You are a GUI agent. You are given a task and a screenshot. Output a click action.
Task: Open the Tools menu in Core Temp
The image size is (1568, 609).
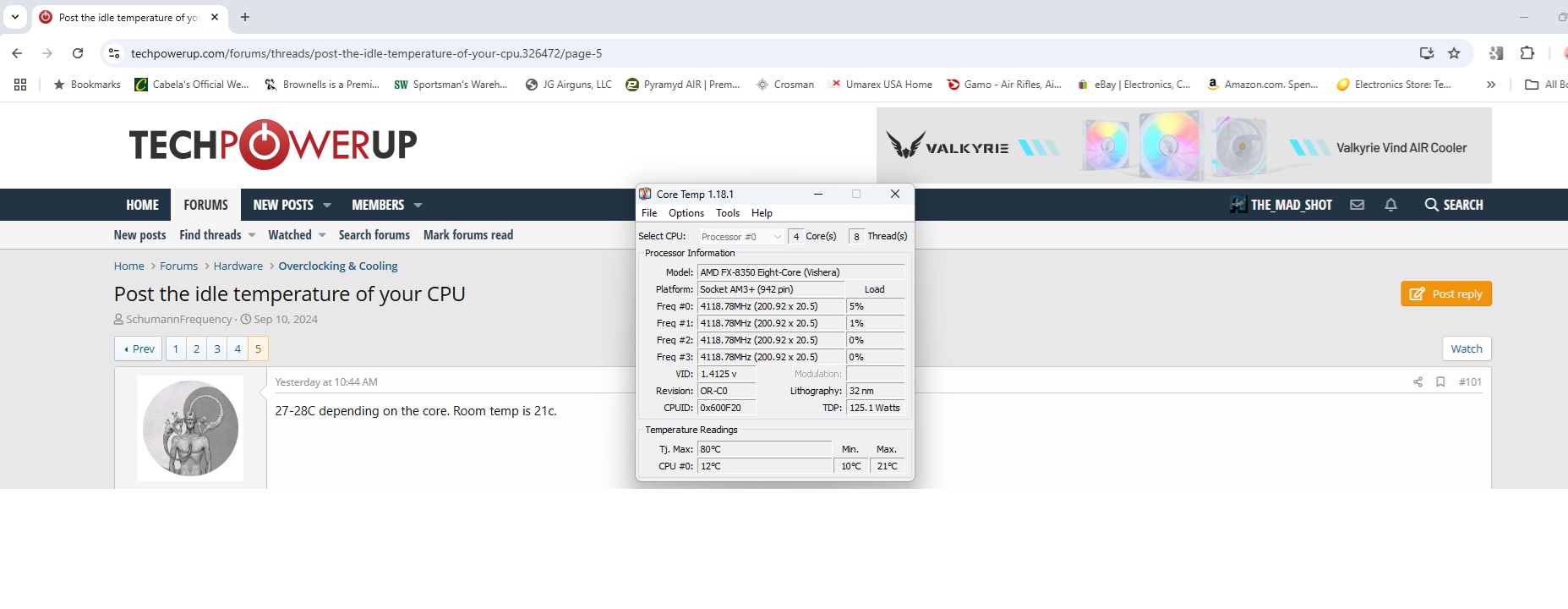point(728,213)
